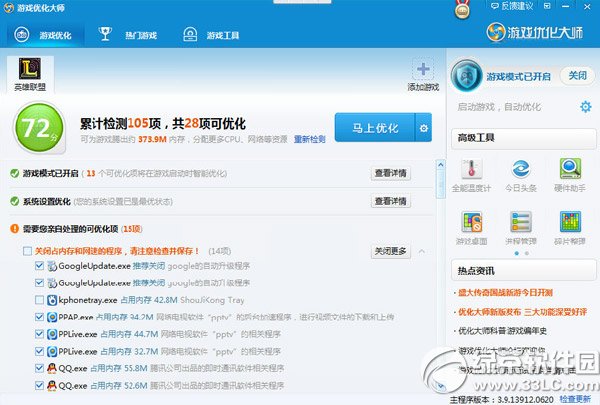This screenshot has width=600, height=405.
Task: Uncheck first GoogleUpdate.exe checkbox
Action: pyautogui.click(x=39, y=265)
